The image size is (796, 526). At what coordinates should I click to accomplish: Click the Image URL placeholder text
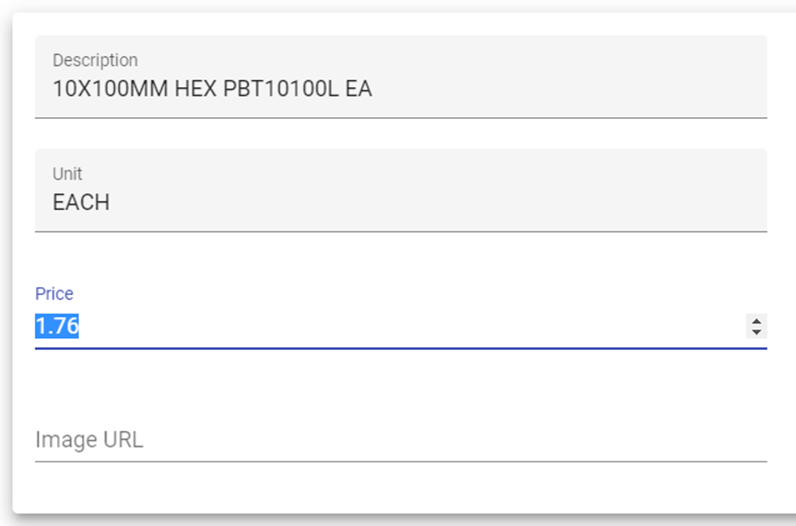[x=89, y=440]
